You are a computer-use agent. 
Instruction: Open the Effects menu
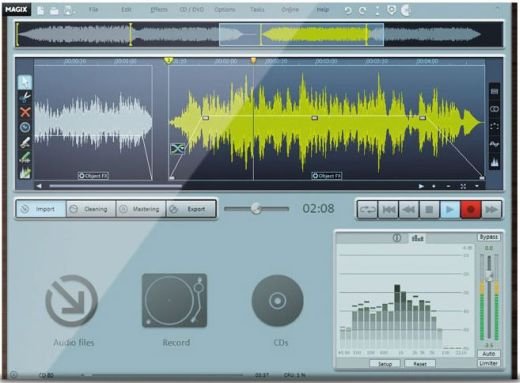point(159,10)
